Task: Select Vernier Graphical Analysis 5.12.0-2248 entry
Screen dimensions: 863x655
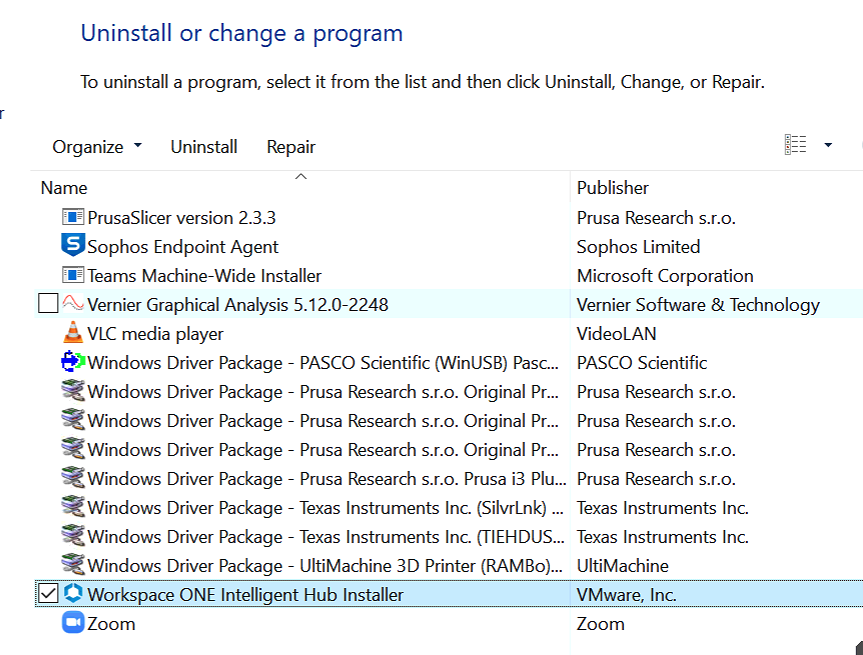Action: coord(238,304)
